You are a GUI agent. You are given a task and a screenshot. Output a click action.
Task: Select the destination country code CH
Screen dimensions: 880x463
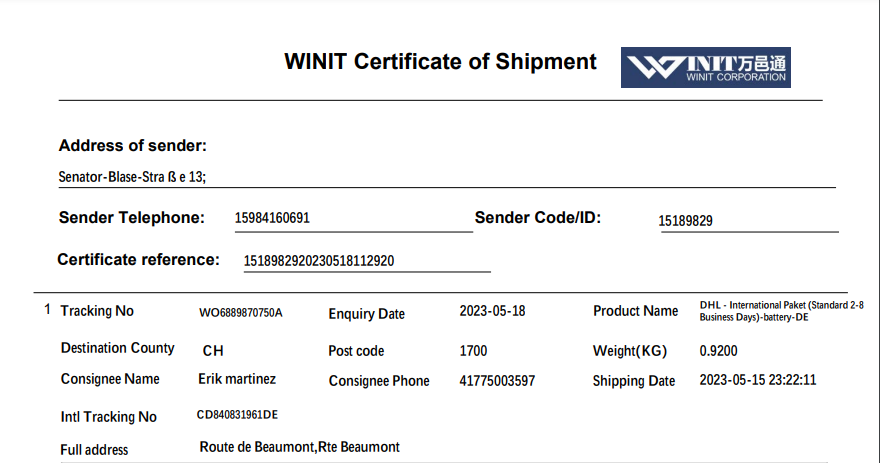[x=213, y=351]
